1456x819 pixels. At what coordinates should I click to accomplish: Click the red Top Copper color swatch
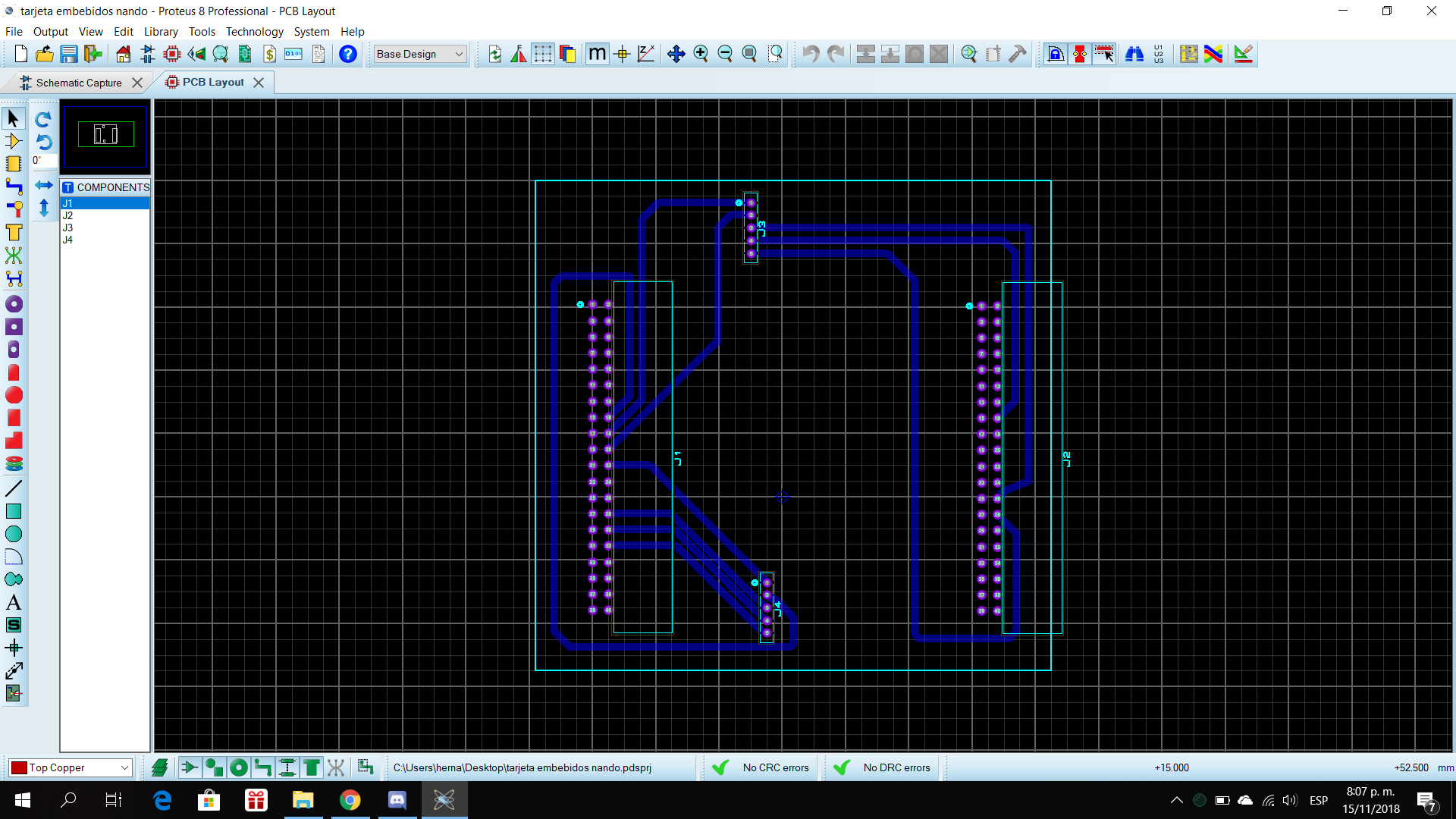click(19, 767)
